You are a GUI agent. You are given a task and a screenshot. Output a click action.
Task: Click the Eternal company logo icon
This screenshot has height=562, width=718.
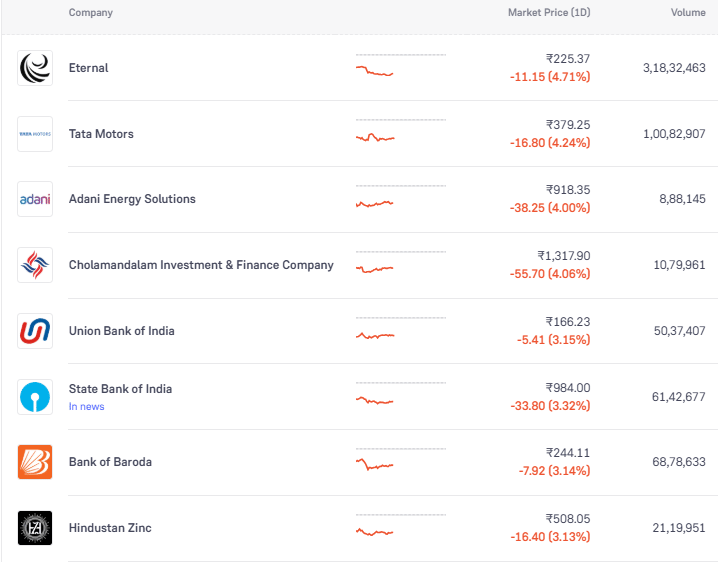pos(35,68)
